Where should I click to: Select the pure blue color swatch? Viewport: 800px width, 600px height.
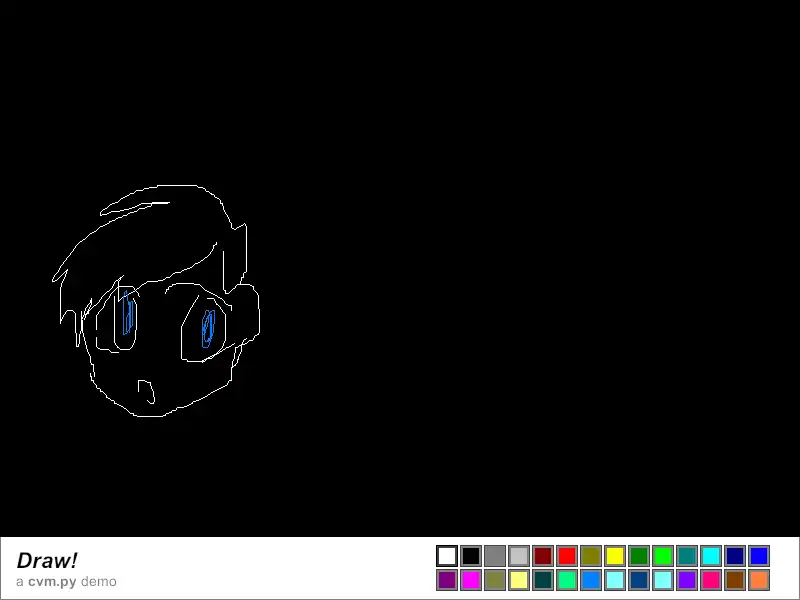point(759,556)
